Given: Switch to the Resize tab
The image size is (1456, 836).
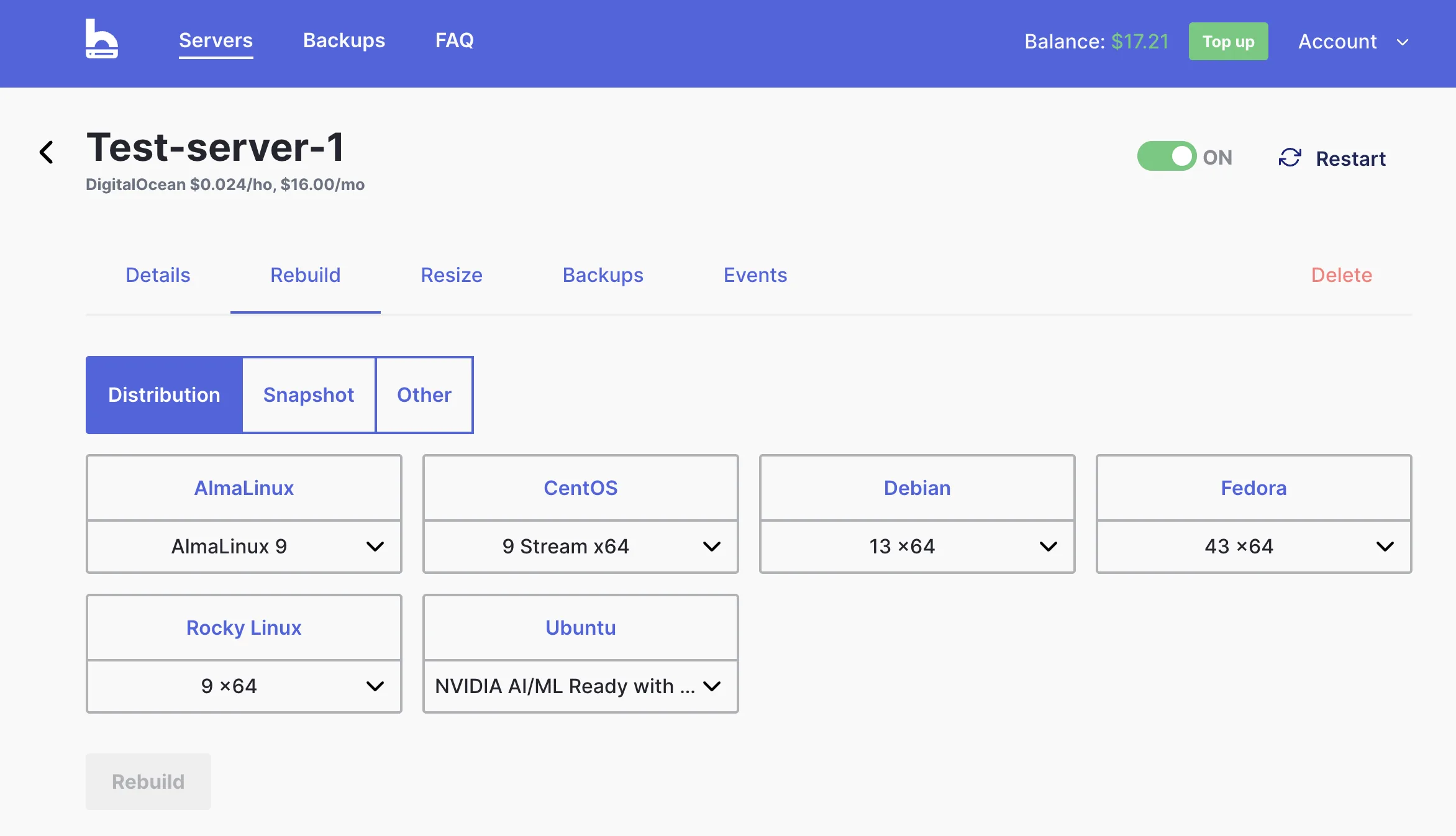Looking at the screenshot, I should (x=452, y=275).
